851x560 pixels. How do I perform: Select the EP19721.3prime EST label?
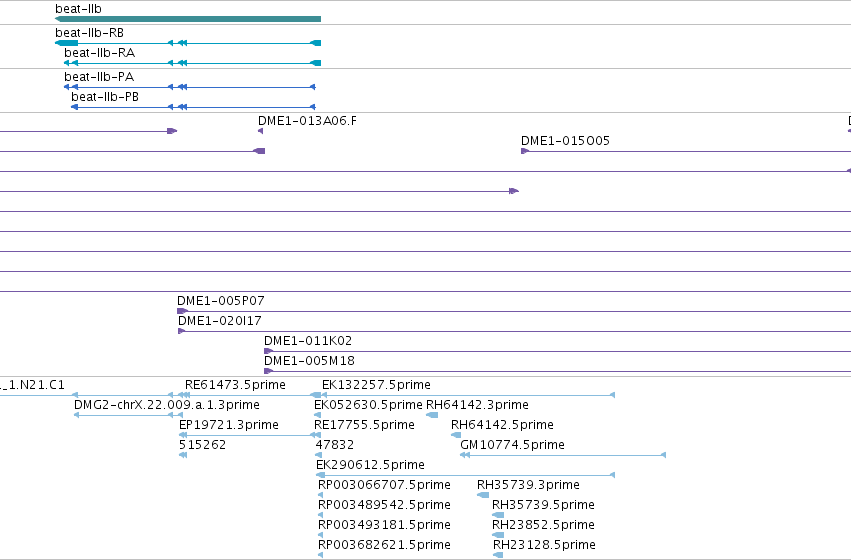tap(228, 425)
